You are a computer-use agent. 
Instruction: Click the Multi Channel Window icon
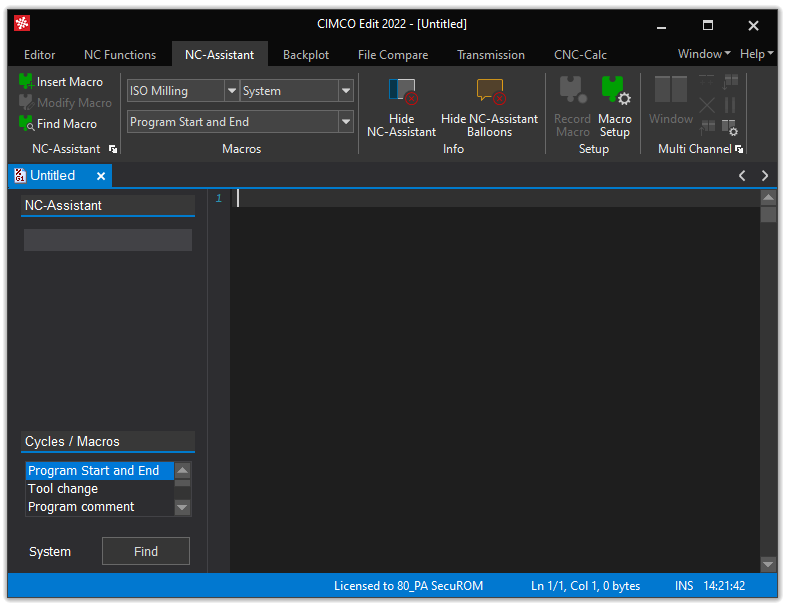click(671, 100)
